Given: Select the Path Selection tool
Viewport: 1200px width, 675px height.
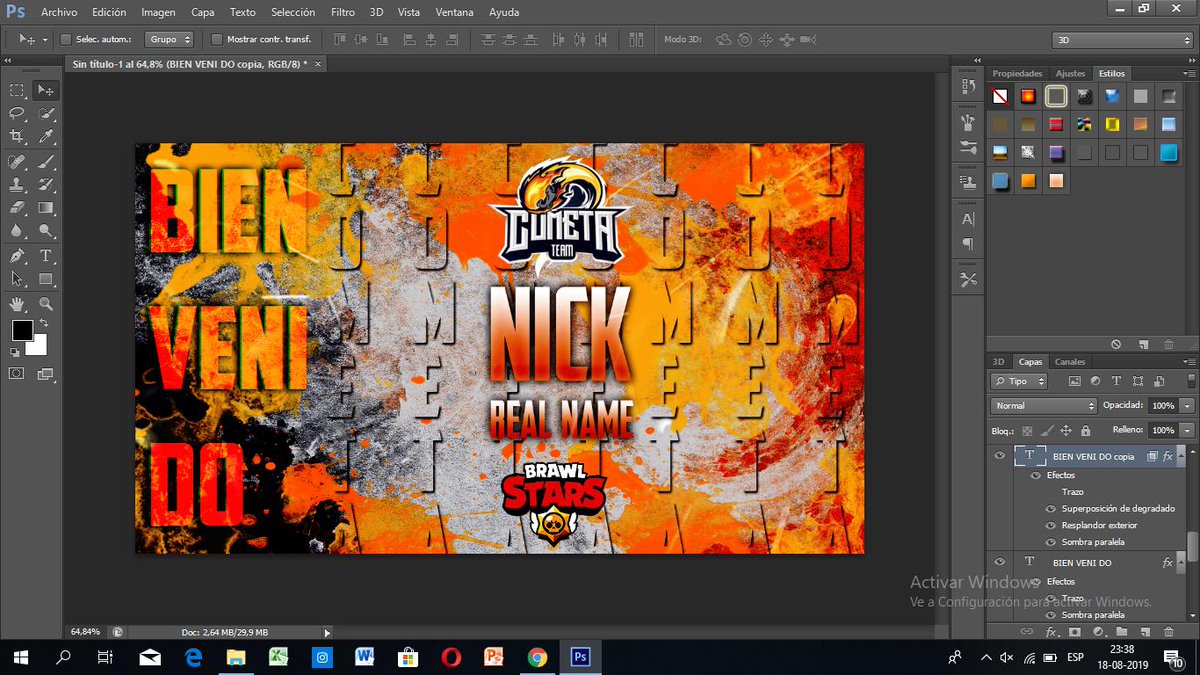Looking at the screenshot, I should 17,279.
